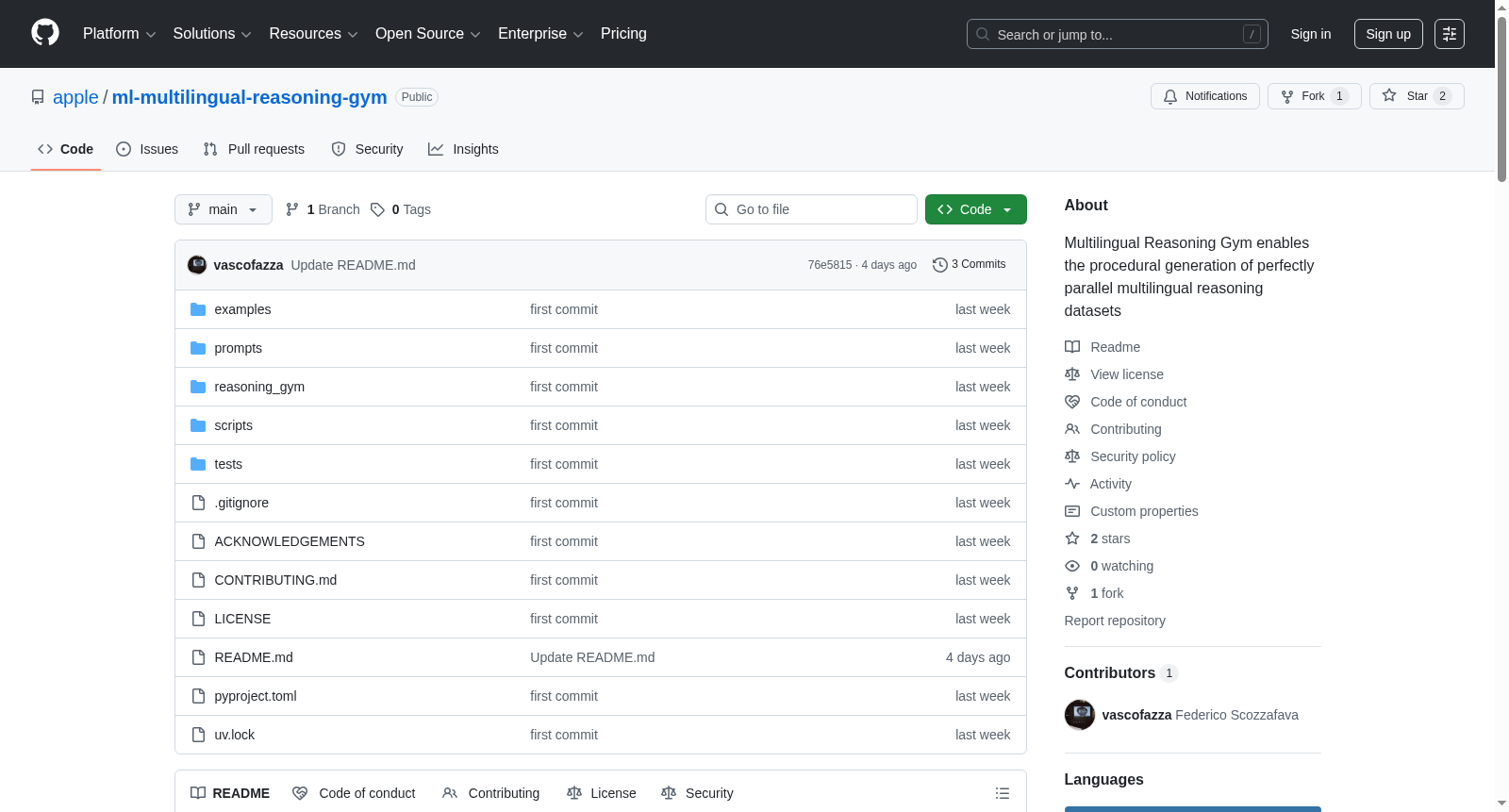Viewport: 1509px width, 812px height.
Task: Click the reasoning_gym folder icon
Action: point(198,387)
